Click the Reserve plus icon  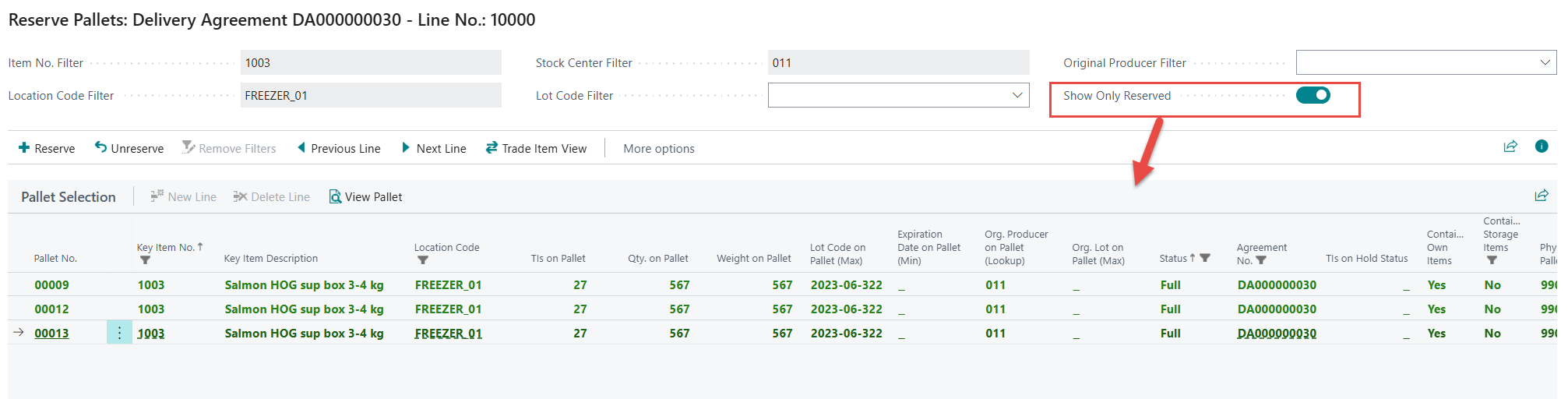point(24,148)
